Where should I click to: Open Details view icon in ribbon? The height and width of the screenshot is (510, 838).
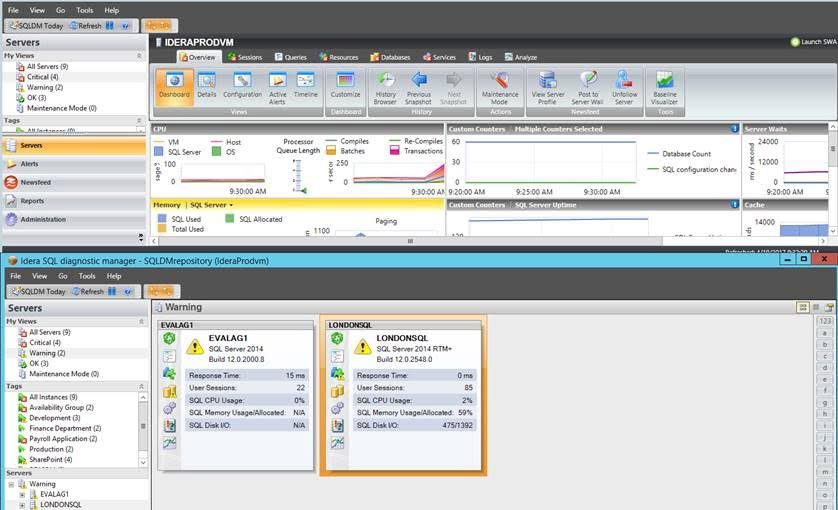pos(206,86)
